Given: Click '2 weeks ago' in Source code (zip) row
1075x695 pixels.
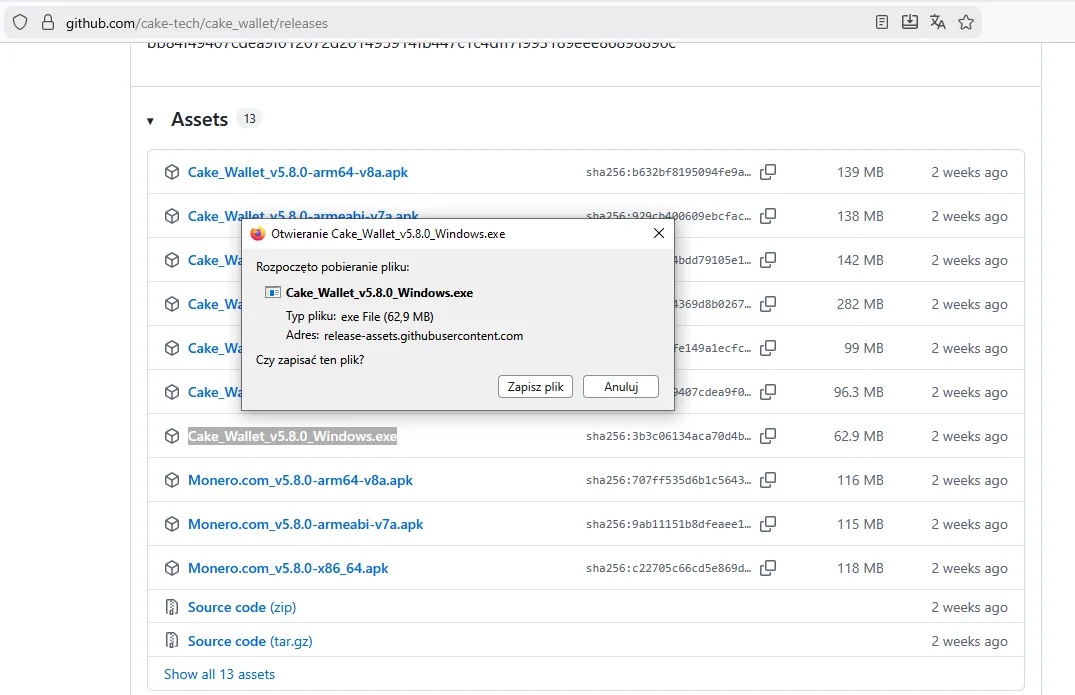Looking at the screenshot, I should [x=969, y=607].
